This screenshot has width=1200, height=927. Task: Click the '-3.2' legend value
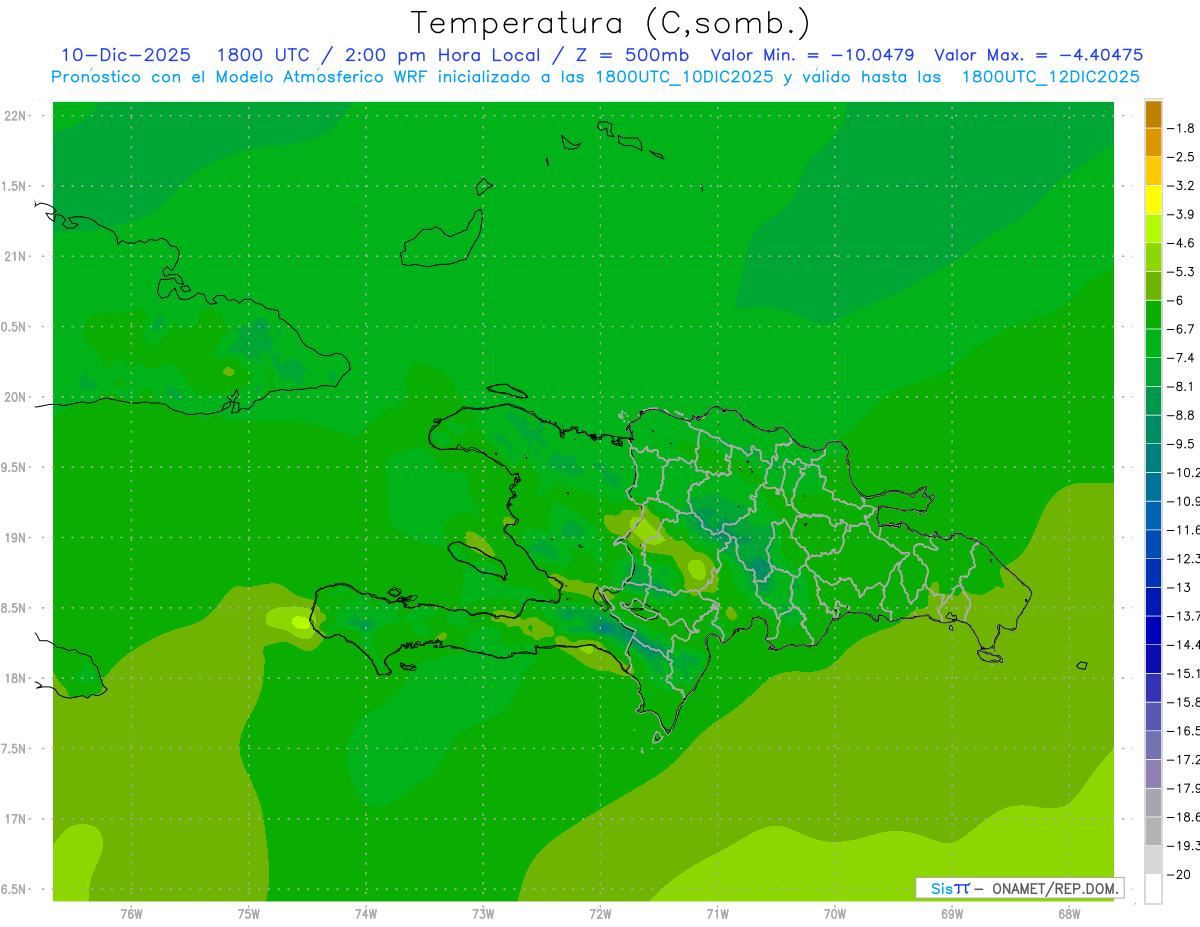tap(1181, 186)
